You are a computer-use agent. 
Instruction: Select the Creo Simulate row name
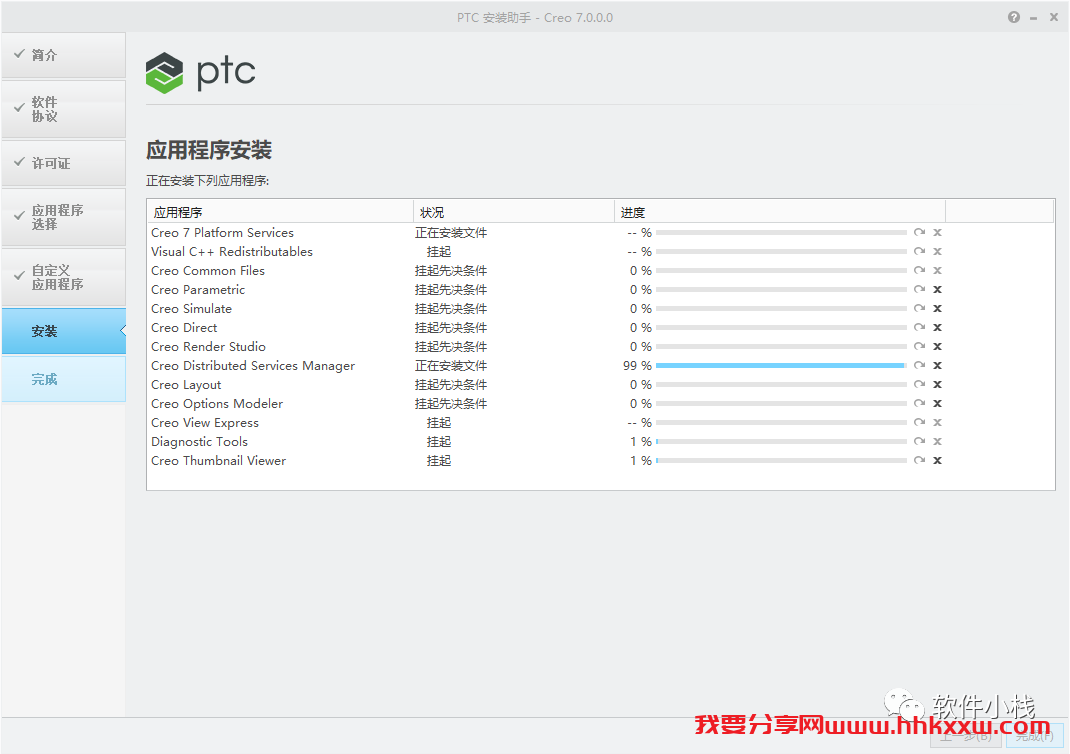[192, 309]
